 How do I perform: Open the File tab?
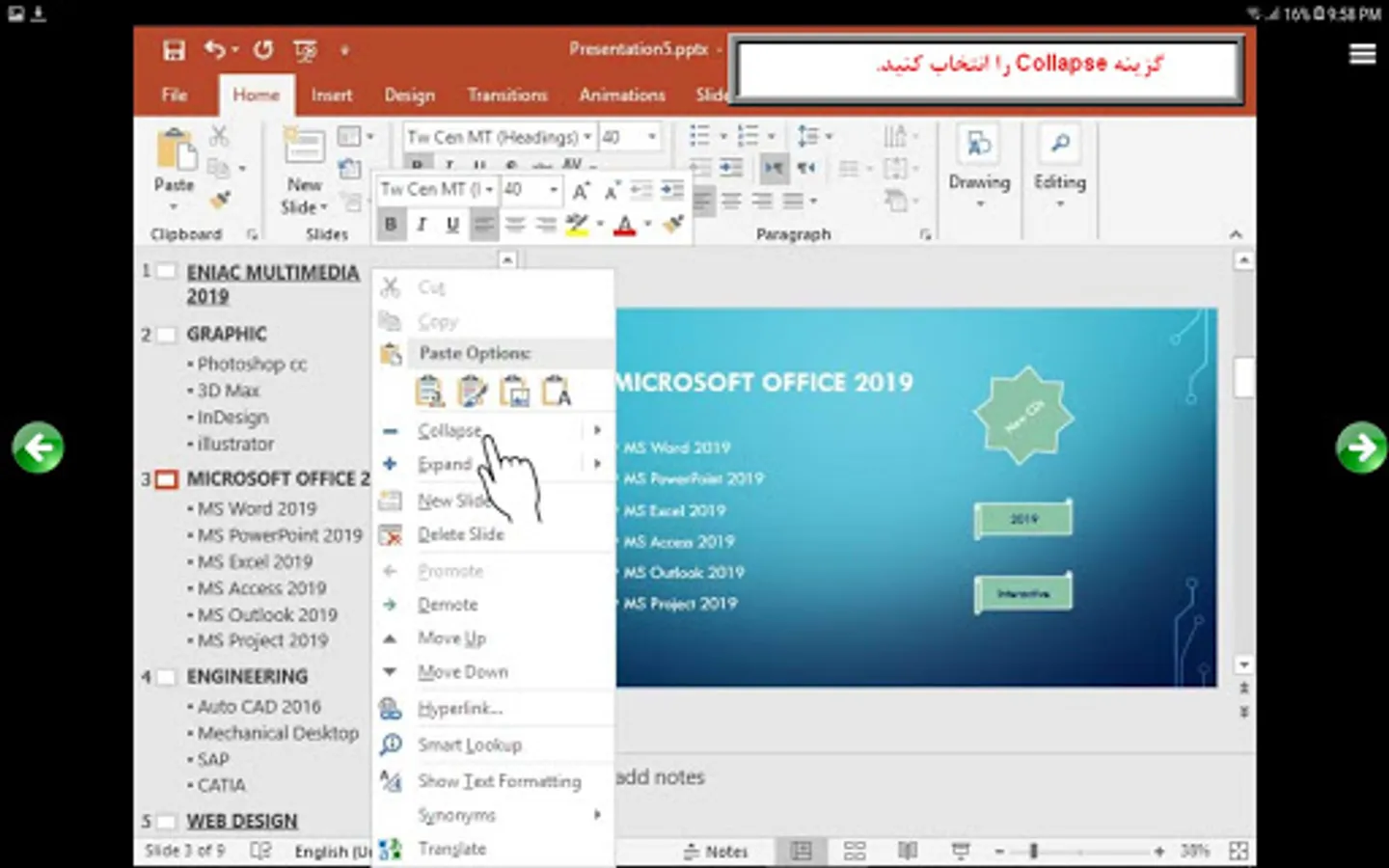(x=175, y=95)
